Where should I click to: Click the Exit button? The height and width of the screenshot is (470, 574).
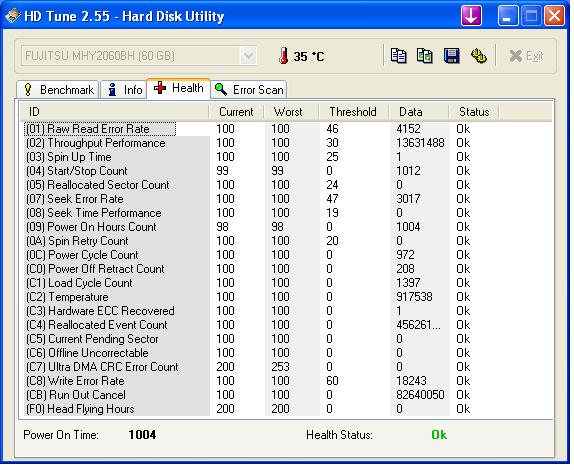pos(526,56)
